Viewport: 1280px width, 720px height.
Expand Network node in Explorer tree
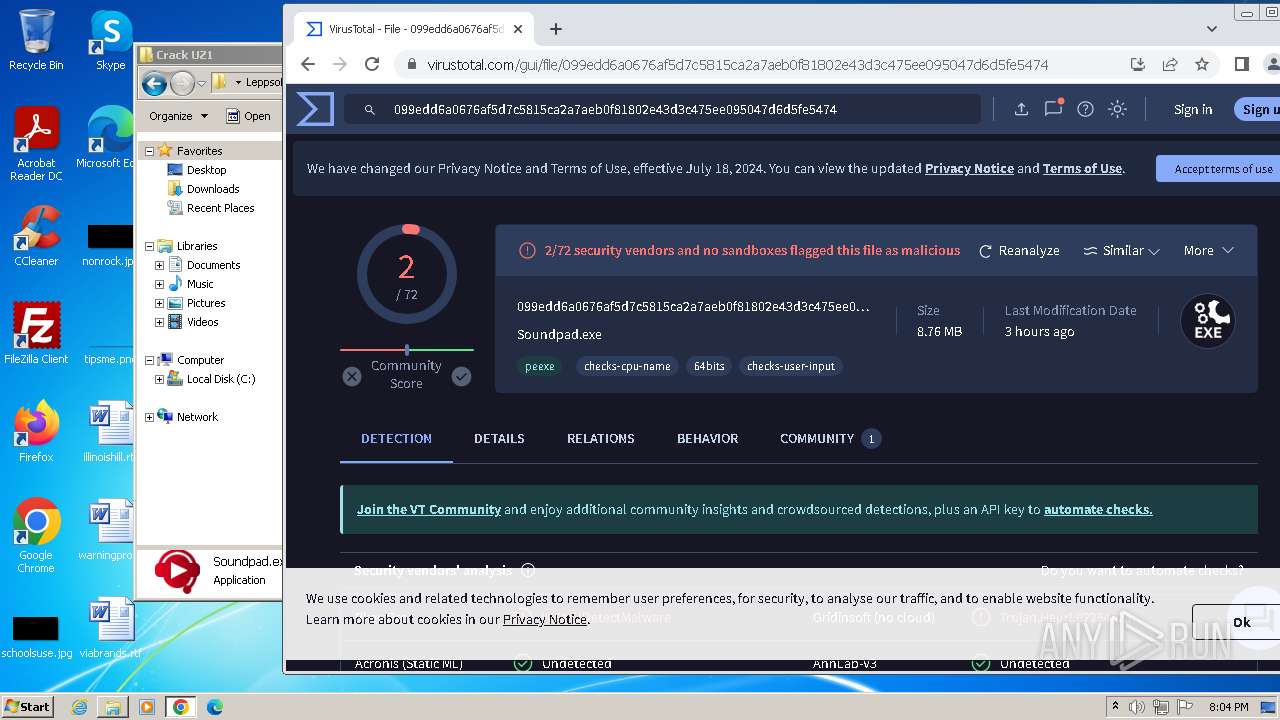click(150, 417)
